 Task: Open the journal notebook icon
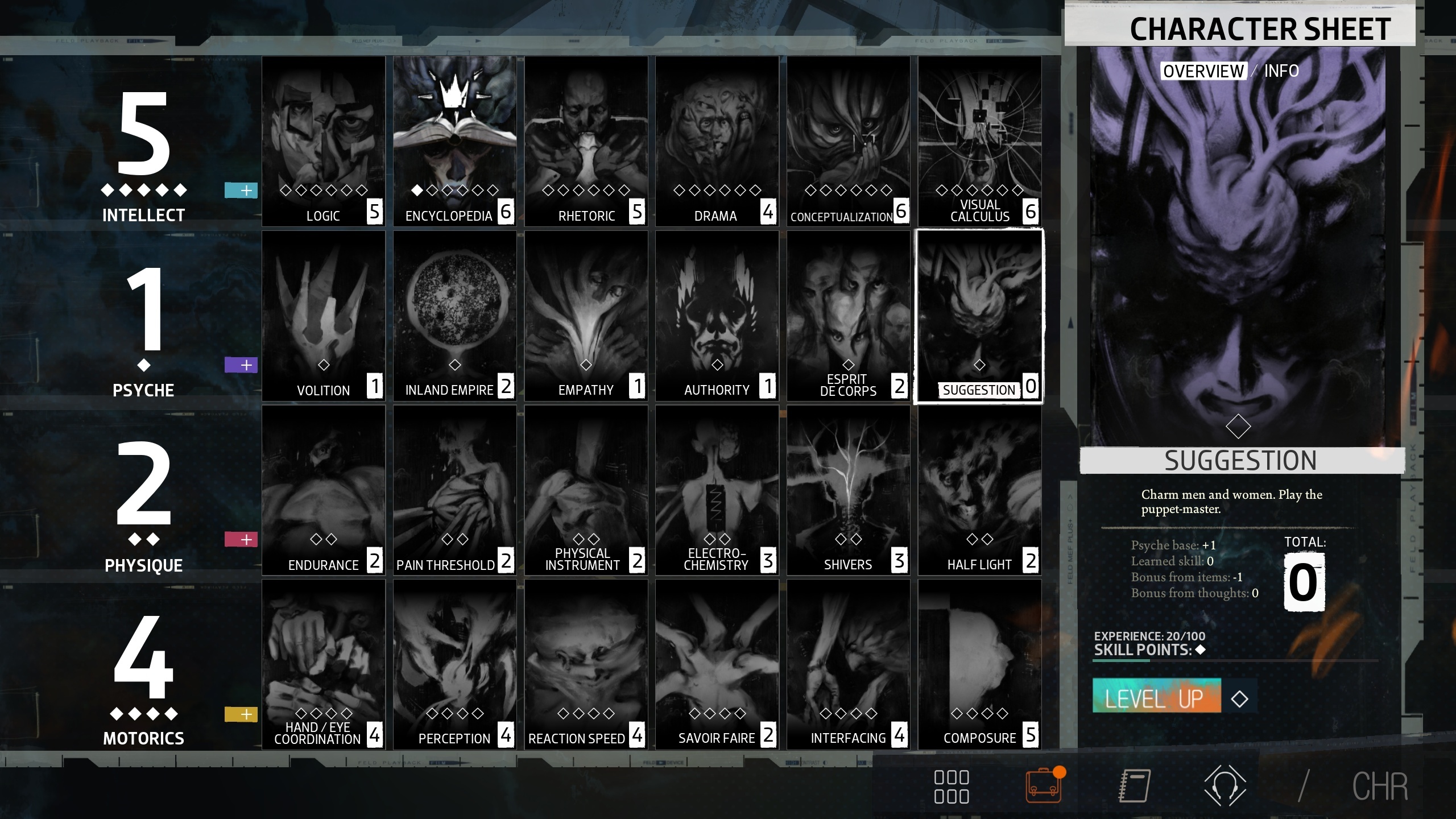(1134, 786)
